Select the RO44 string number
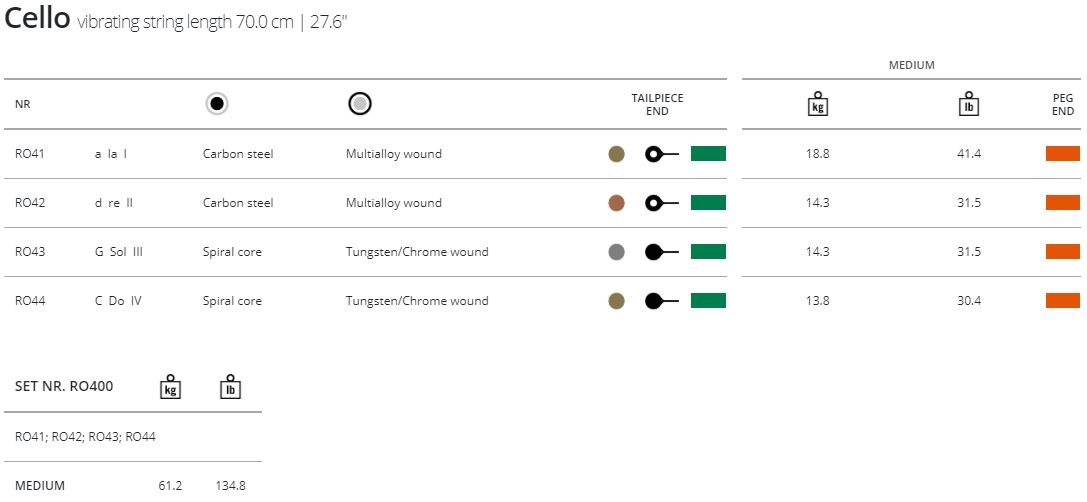 point(30,301)
